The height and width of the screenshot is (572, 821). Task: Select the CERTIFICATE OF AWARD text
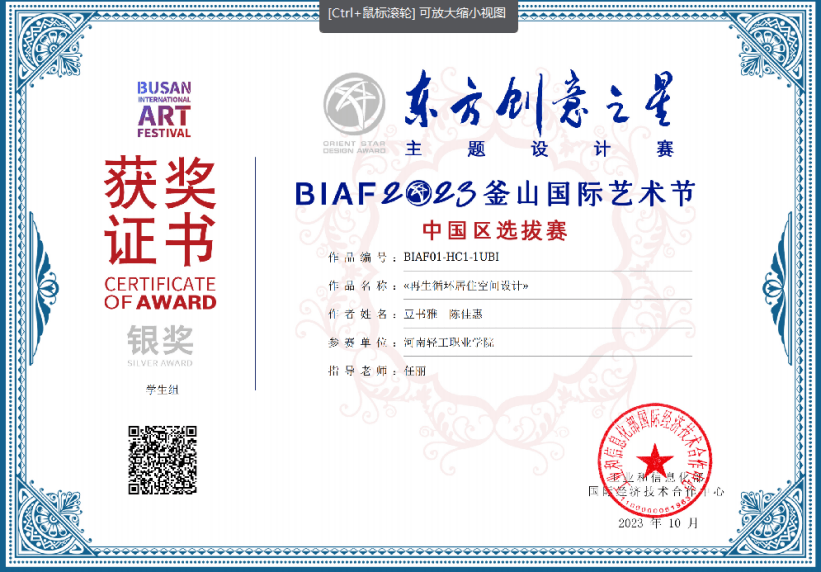pos(160,293)
